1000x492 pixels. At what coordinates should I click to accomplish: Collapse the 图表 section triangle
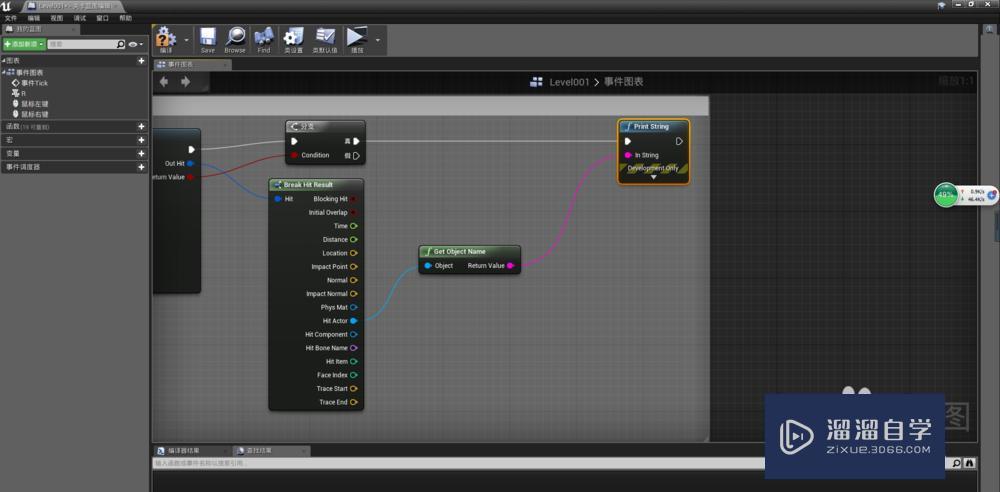[x=3, y=61]
